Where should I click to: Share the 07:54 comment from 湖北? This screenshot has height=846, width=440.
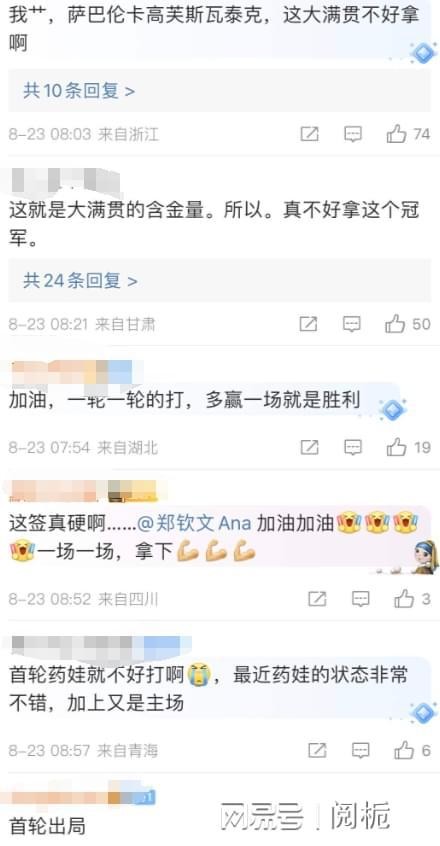(309, 447)
